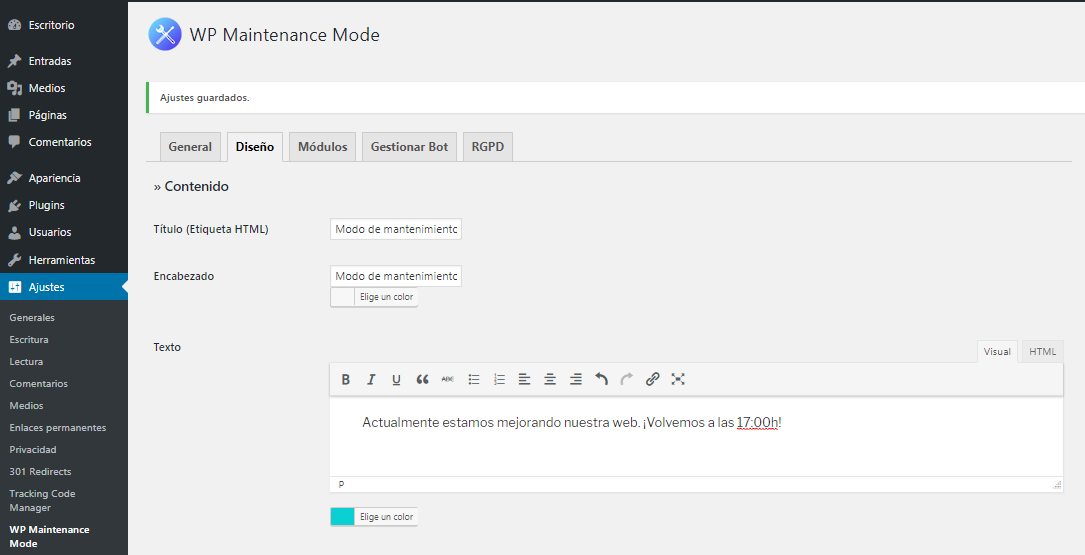The height and width of the screenshot is (555, 1085).
Task: Open Plugins plug icon in sidebar
Action: pos(15,206)
